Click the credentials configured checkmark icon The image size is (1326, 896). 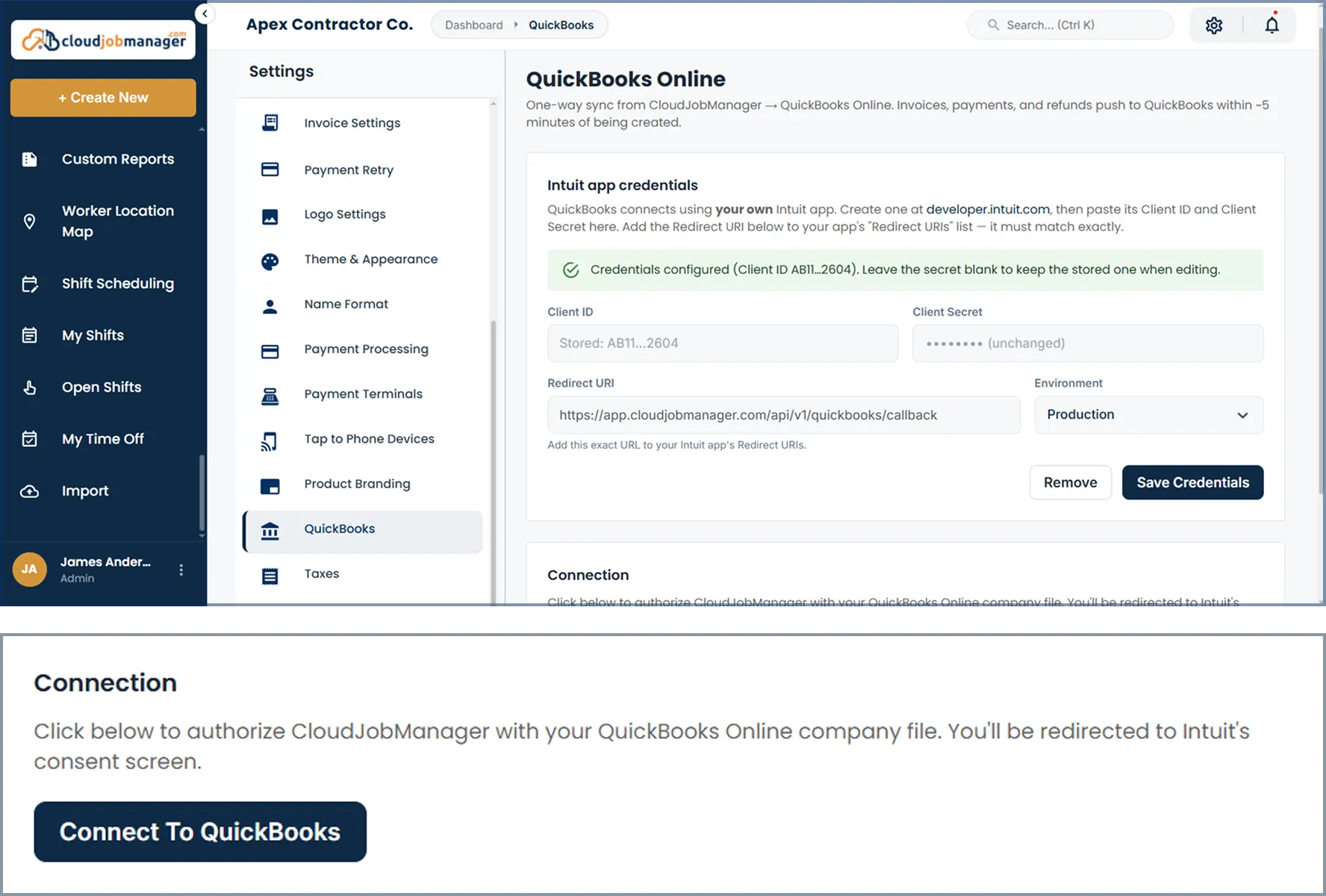(x=571, y=270)
